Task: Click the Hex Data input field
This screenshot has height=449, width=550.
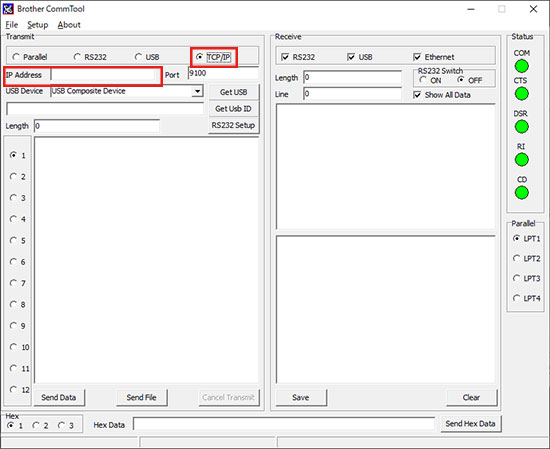Action: tap(284, 424)
